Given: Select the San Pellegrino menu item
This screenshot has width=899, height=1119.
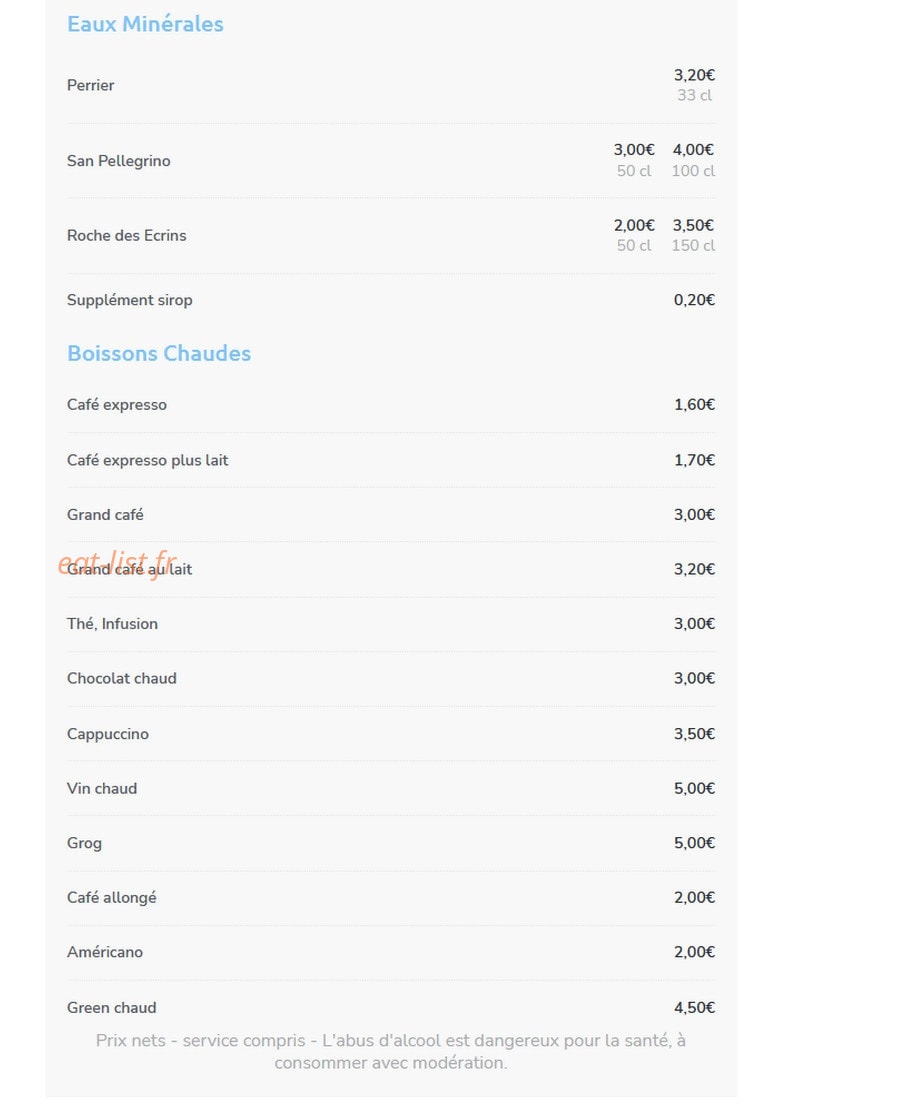Looking at the screenshot, I should click(391, 161).
